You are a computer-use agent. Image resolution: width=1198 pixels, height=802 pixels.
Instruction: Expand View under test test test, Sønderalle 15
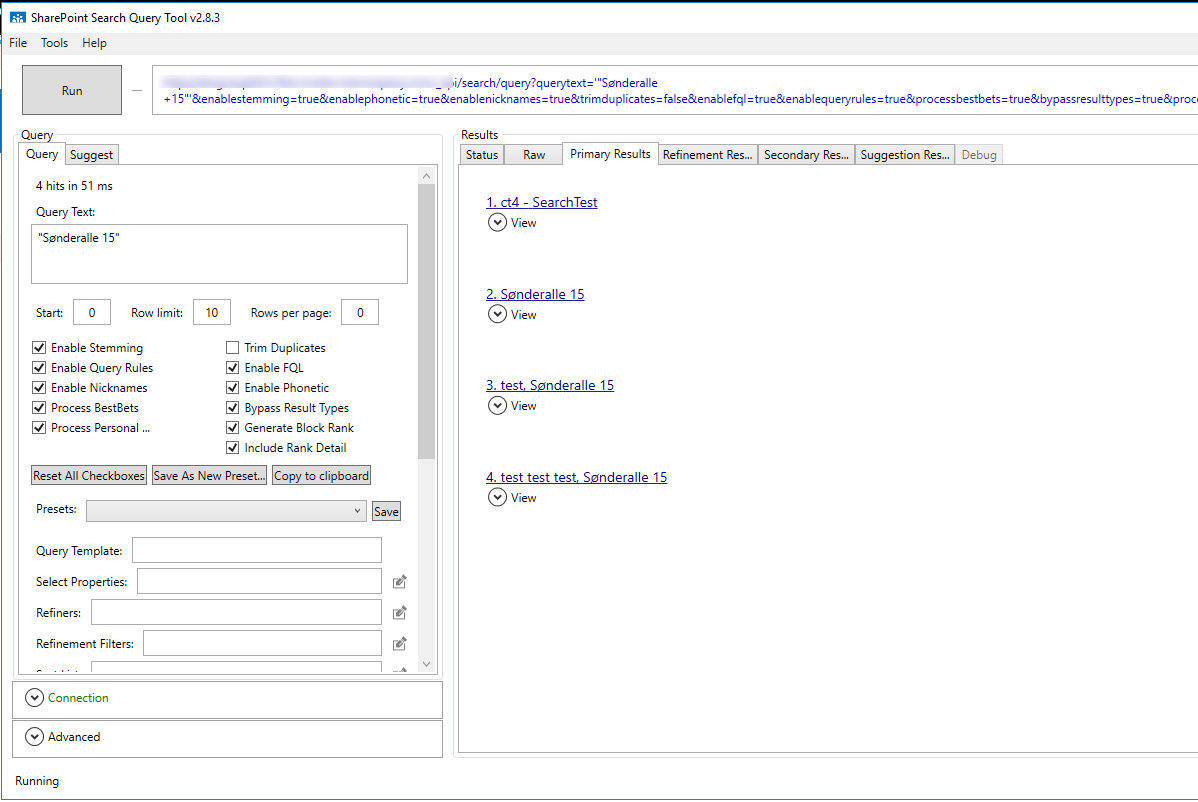(x=497, y=497)
